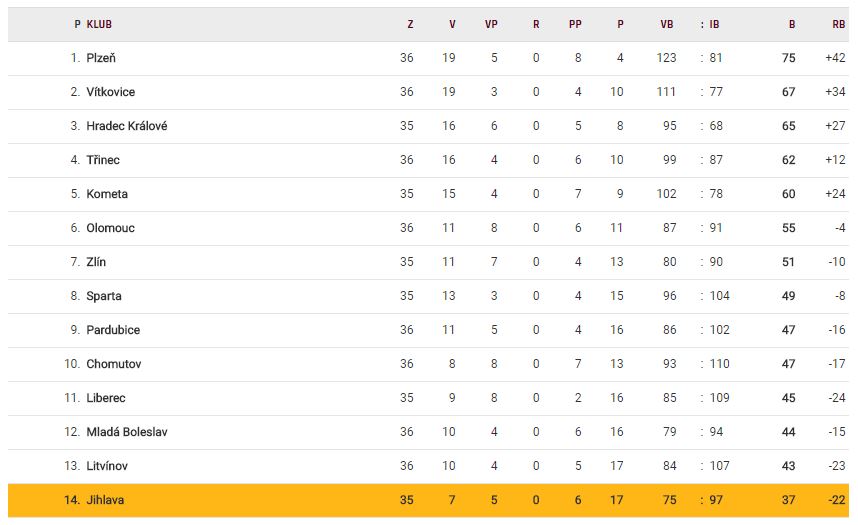This screenshot has width=858, height=525.
Task: Select the RB column header
Action: (x=838, y=24)
